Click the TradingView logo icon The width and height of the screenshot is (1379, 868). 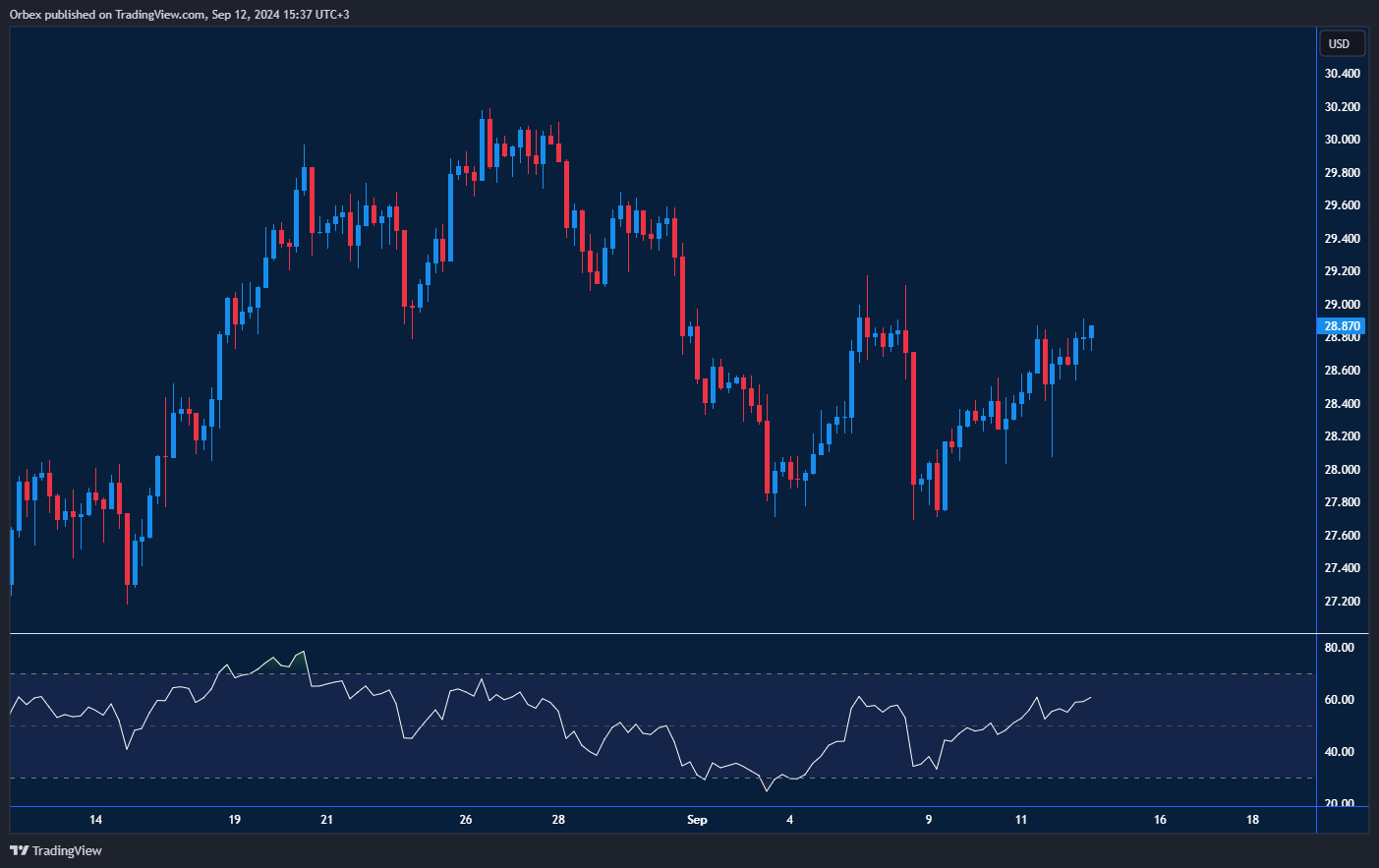pos(19,850)
